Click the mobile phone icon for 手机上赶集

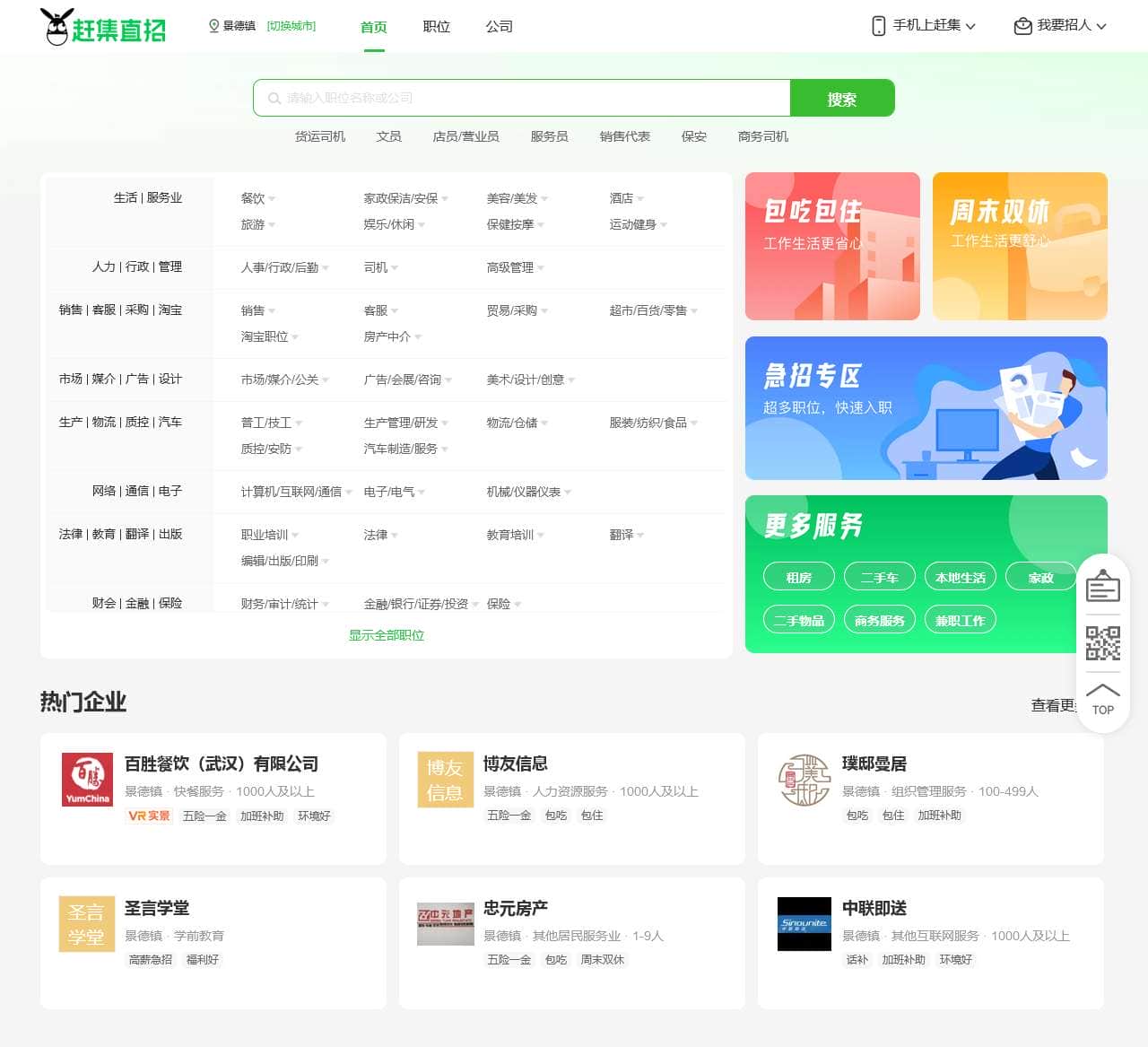click(878, 26)
